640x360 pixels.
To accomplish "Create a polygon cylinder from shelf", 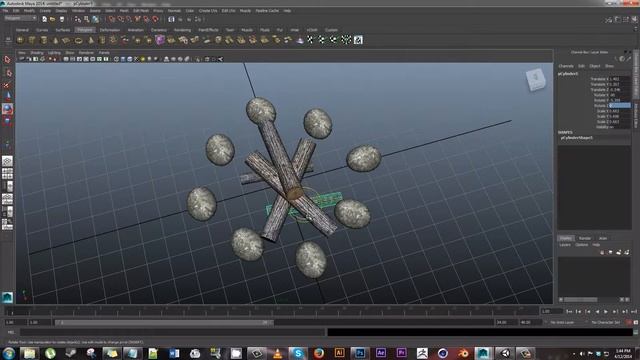I will (44, 40).
